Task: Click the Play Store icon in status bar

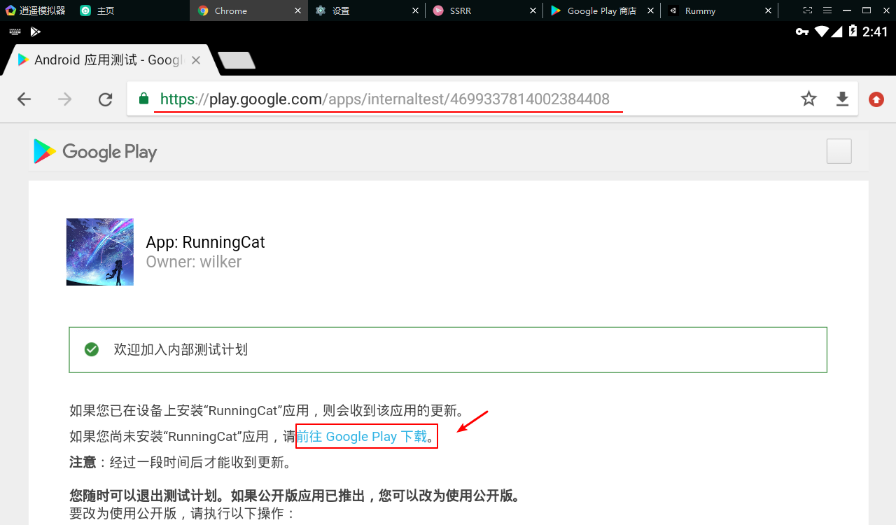Action: pos(35,31)
